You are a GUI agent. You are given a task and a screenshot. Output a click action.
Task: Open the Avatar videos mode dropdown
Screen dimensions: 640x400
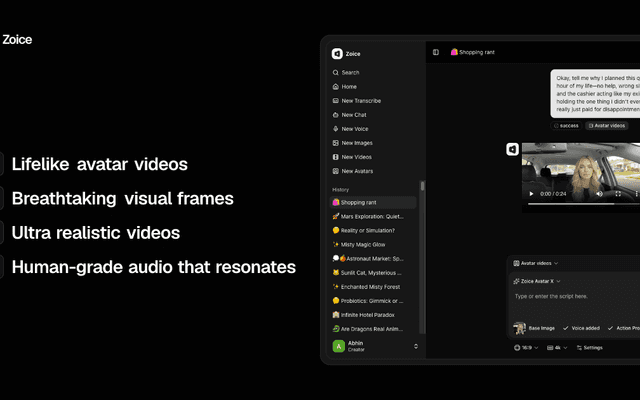(x=536, y=263)
